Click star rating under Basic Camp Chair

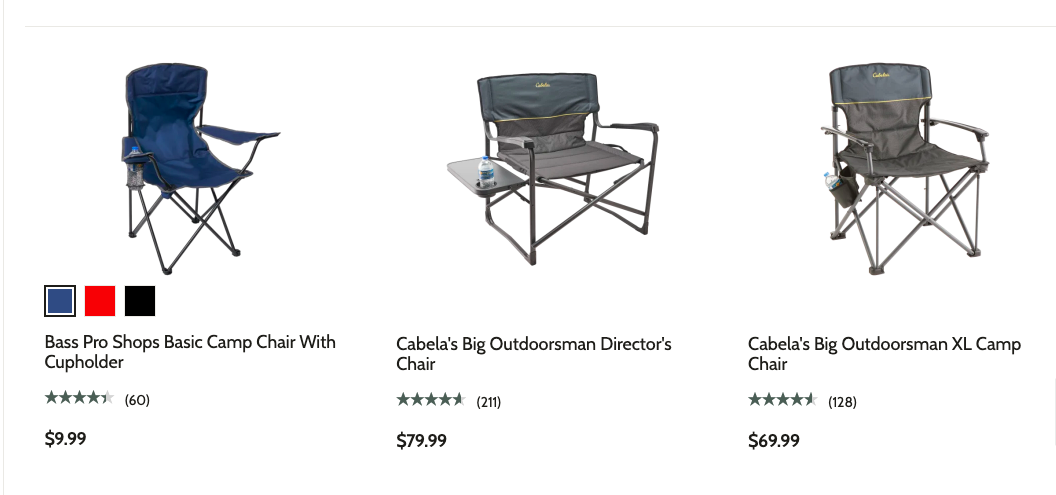(79, 398)
